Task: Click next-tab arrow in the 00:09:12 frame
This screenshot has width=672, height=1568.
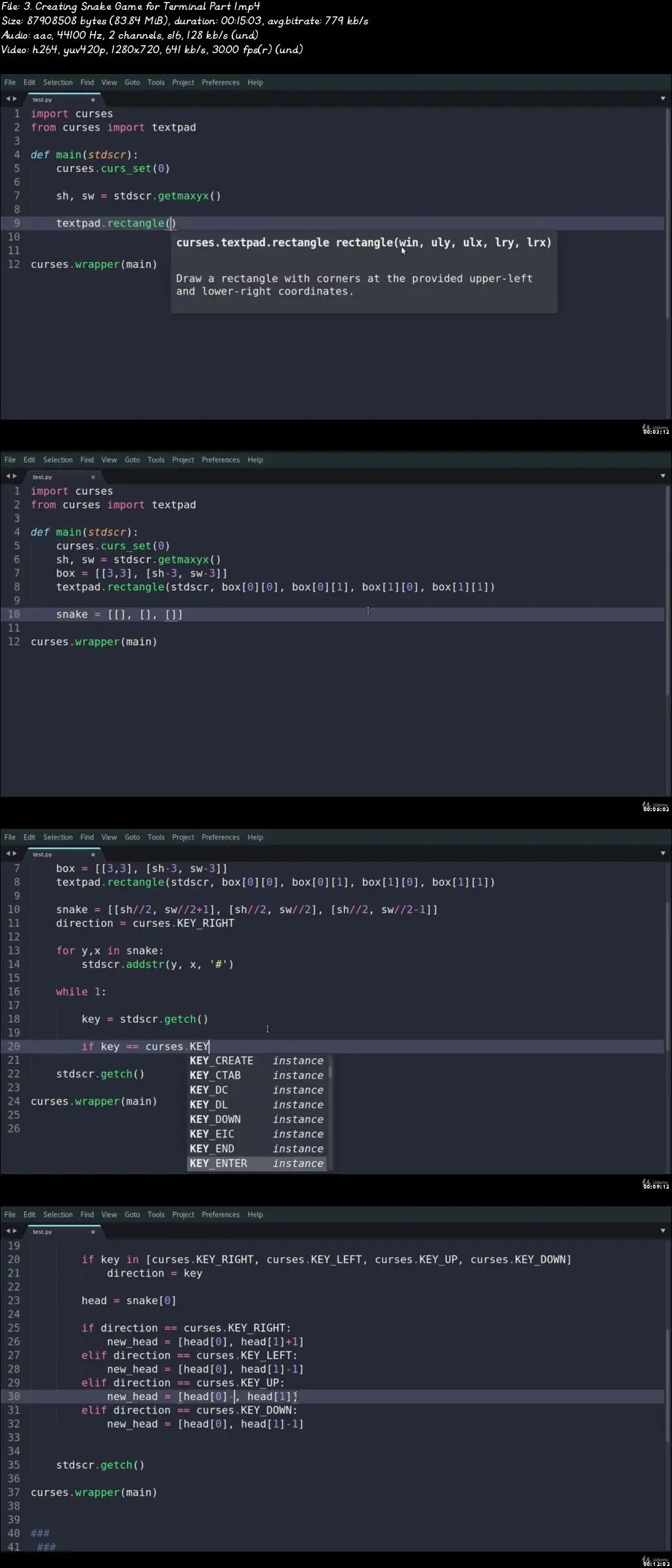Action: tap(14, 854)
